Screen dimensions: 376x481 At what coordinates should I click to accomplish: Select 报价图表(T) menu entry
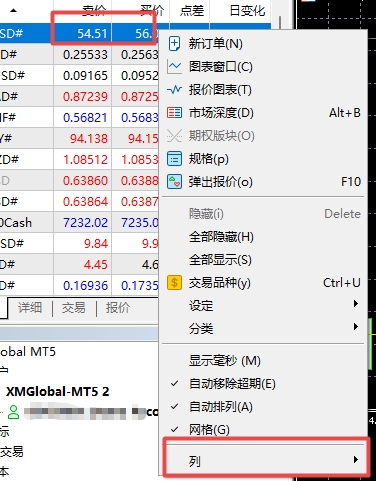(x=263, y=90)
